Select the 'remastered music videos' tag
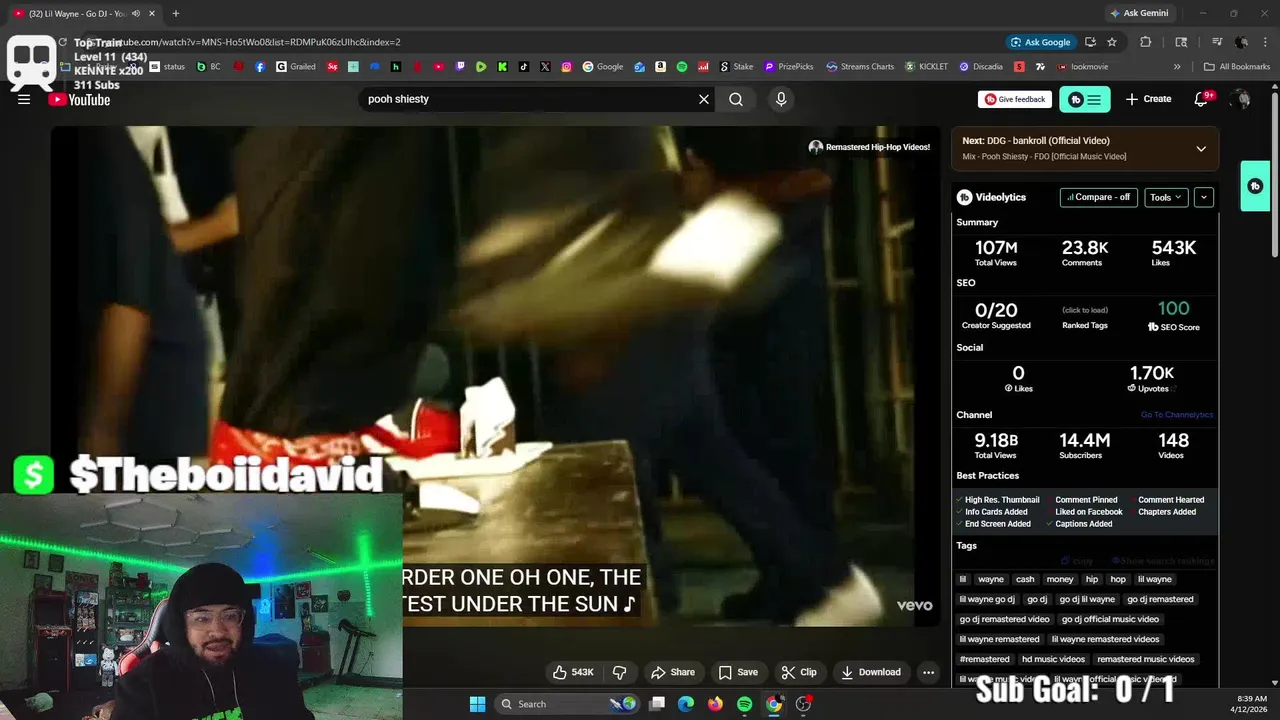Viewport: 1280px width, 720px height. [1145, 659]
